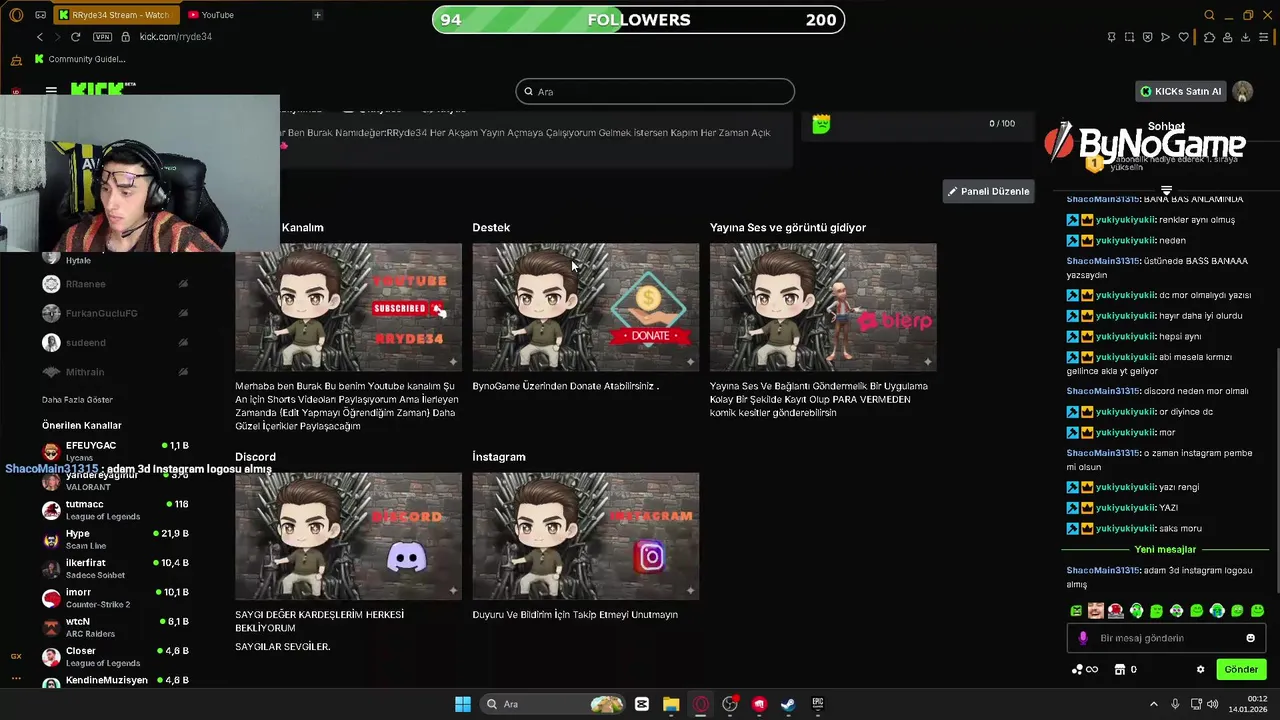Open the imorr Counter-Strike 2 channel
Image resolution: width=1280 pixels, height=720 pixels.
(115, 598)
